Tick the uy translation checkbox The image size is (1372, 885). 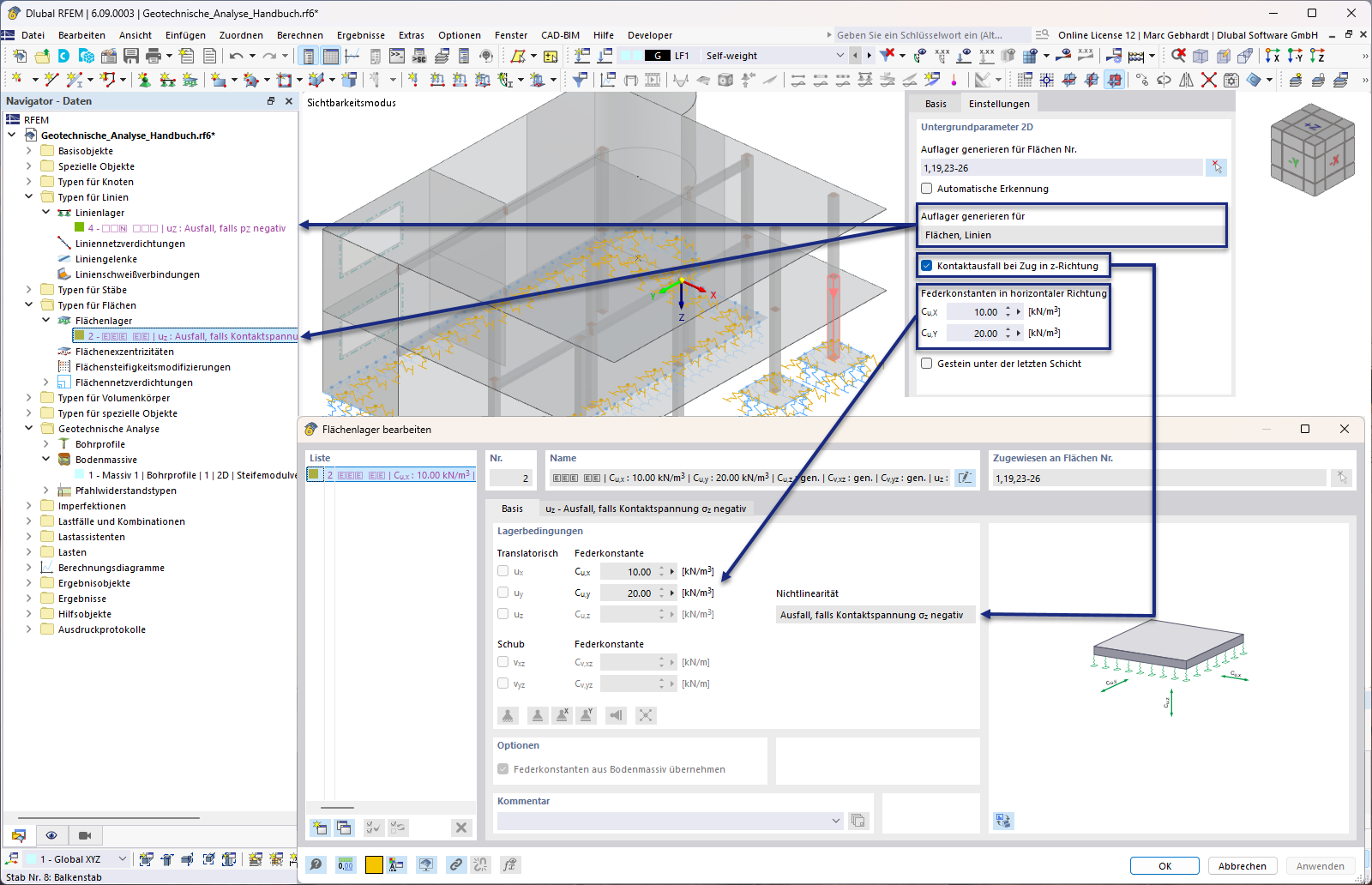[502, 593]
